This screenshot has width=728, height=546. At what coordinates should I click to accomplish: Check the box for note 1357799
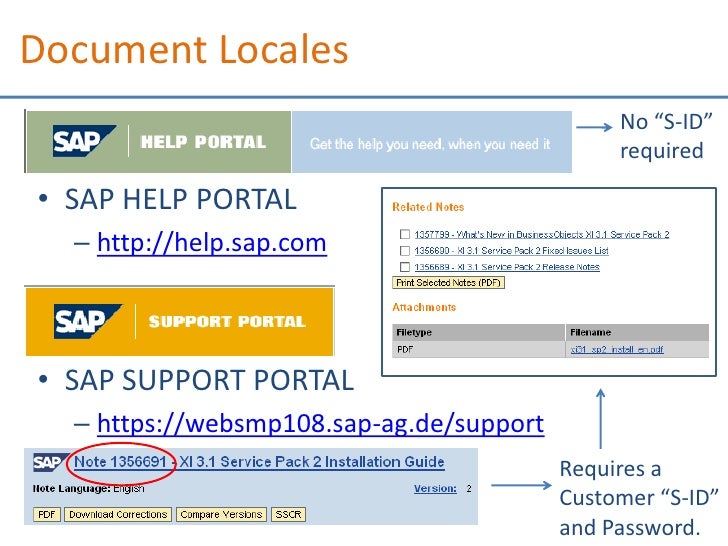405,234
